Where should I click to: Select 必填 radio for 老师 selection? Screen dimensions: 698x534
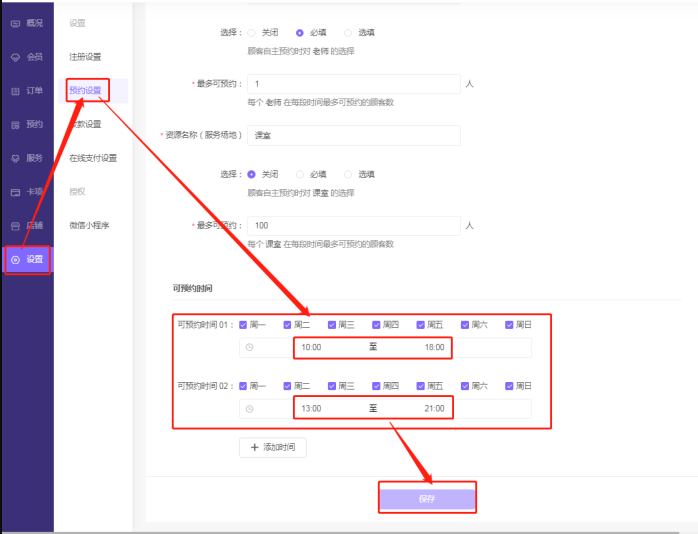click(x=300, y=32)
